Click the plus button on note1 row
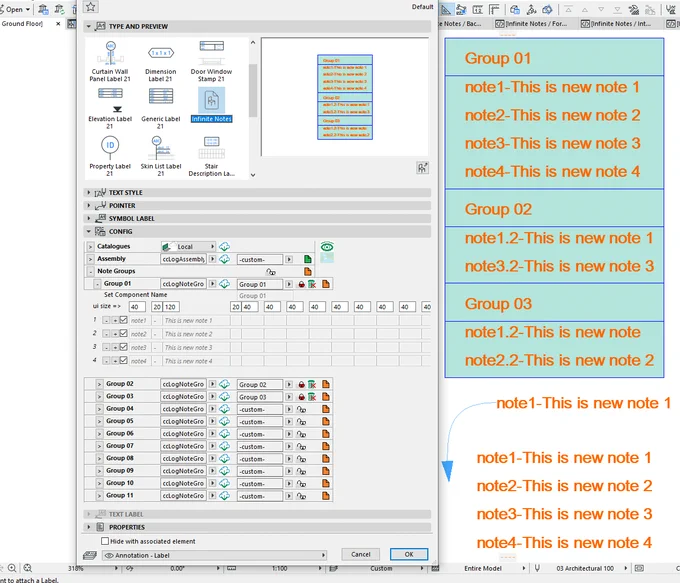The width and height of the screenshot is (680, 583). [x=115, y=321]
